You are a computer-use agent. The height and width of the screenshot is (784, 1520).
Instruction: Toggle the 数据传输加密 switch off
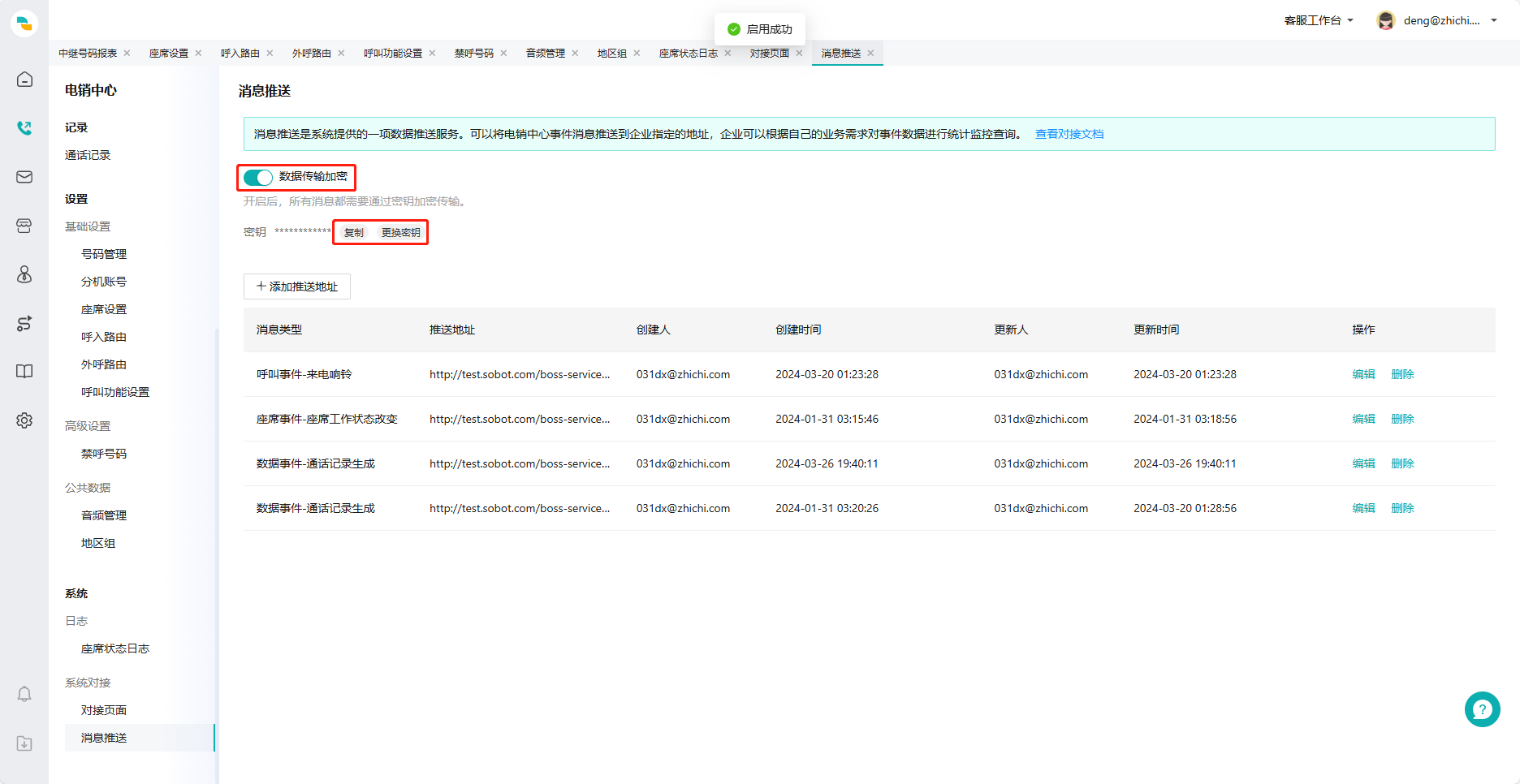[258, 177]
